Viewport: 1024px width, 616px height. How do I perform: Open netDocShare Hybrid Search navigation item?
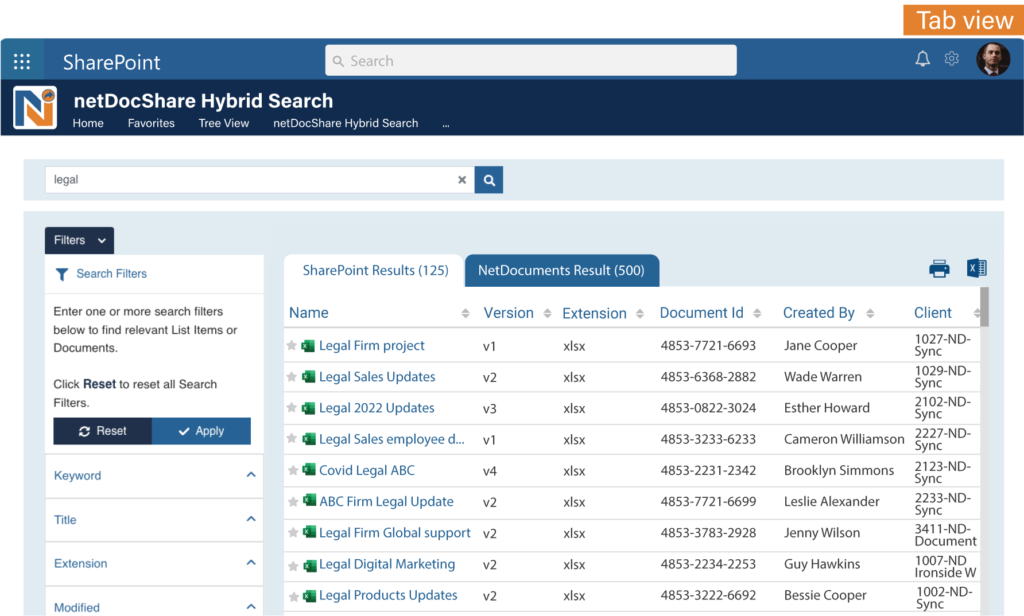click(345, 123)
